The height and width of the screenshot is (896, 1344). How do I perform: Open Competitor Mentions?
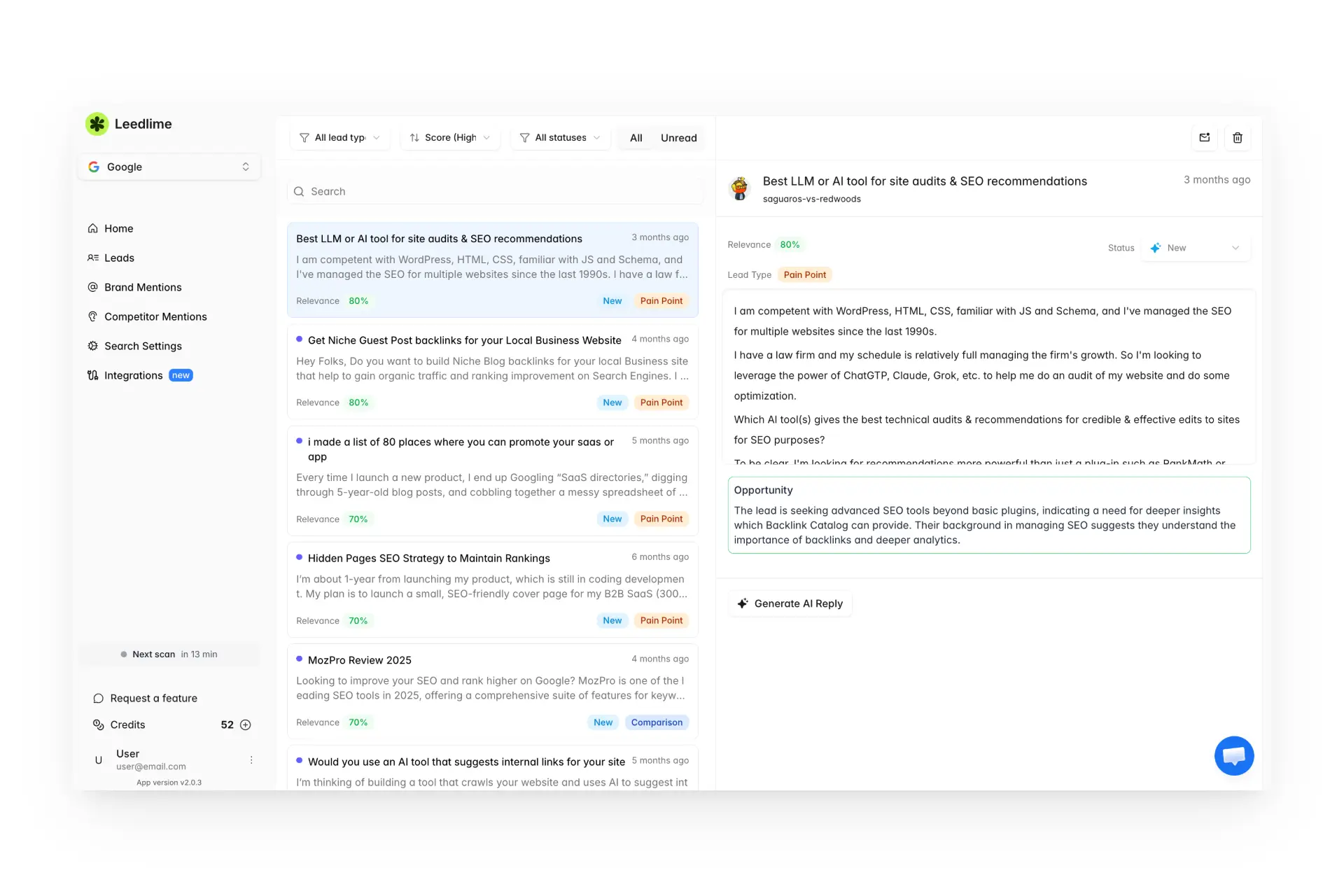tap(155, 316)
